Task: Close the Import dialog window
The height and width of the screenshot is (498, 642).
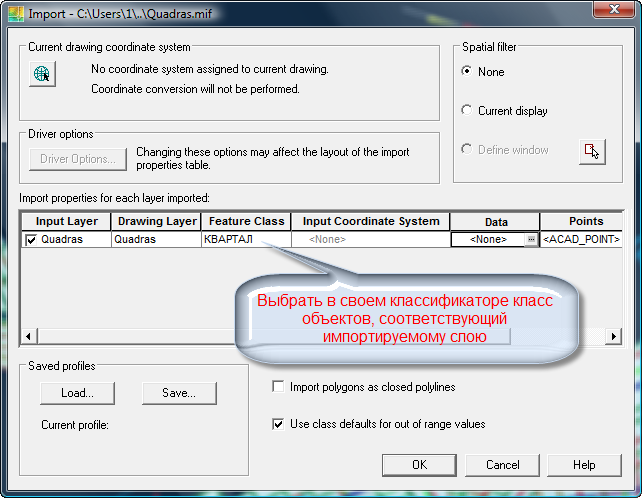Action: tap(614, 10)
